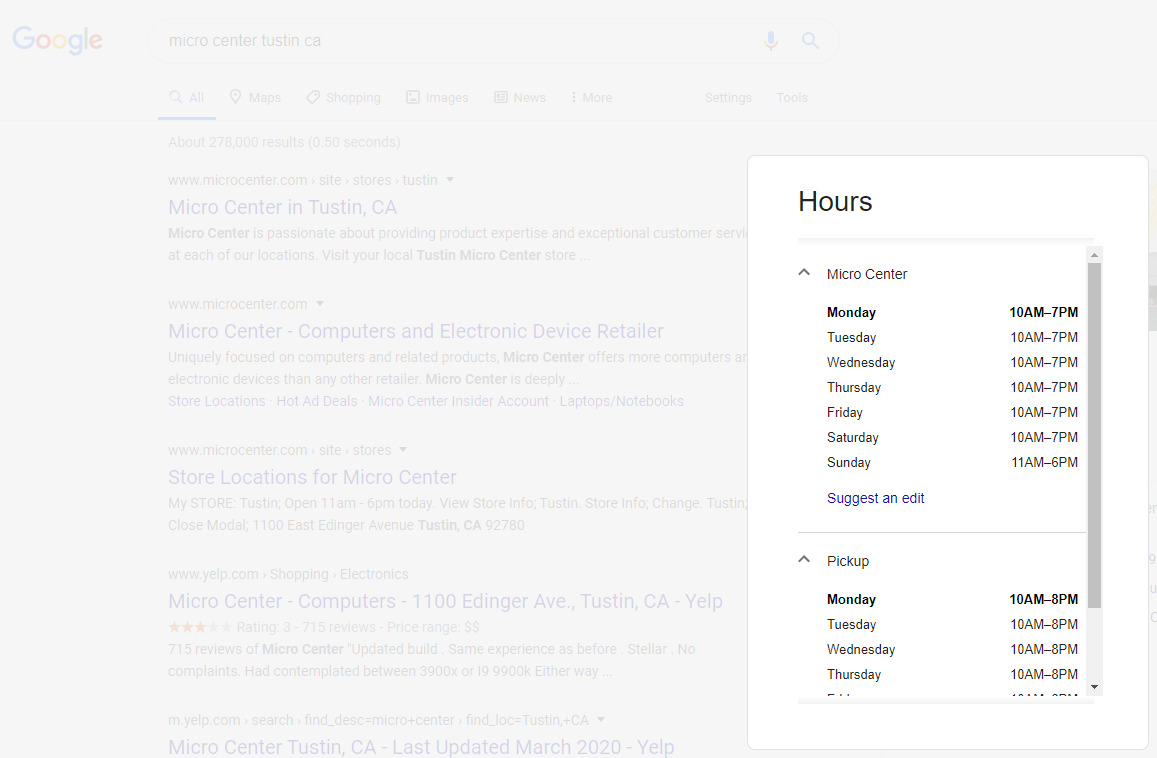Open dropdown arrow beside m.yelp.com URL
1157x758 pixels.
[601, 720]
